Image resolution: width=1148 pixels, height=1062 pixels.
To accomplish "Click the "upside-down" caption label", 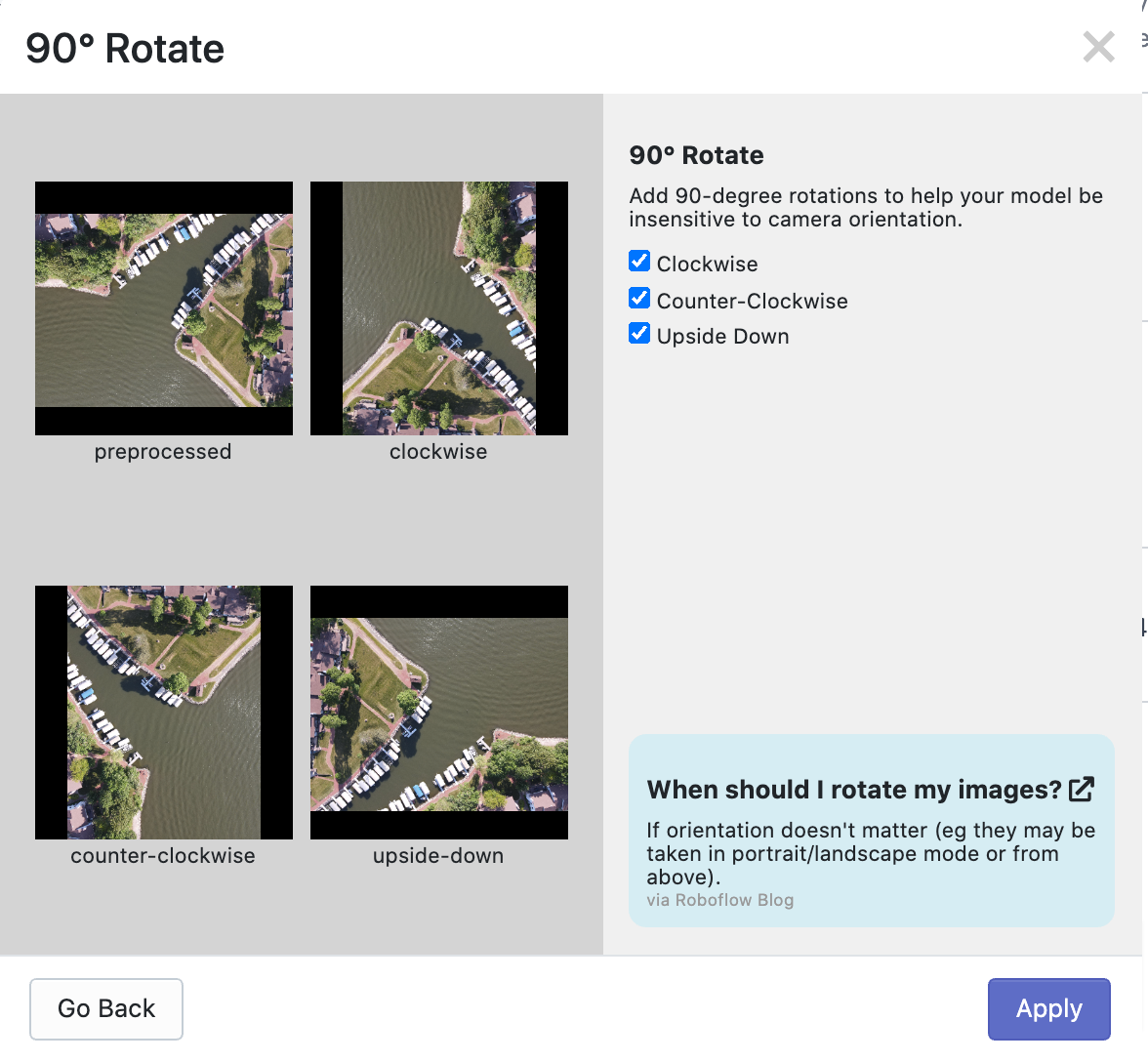I will tap(437, 856).
